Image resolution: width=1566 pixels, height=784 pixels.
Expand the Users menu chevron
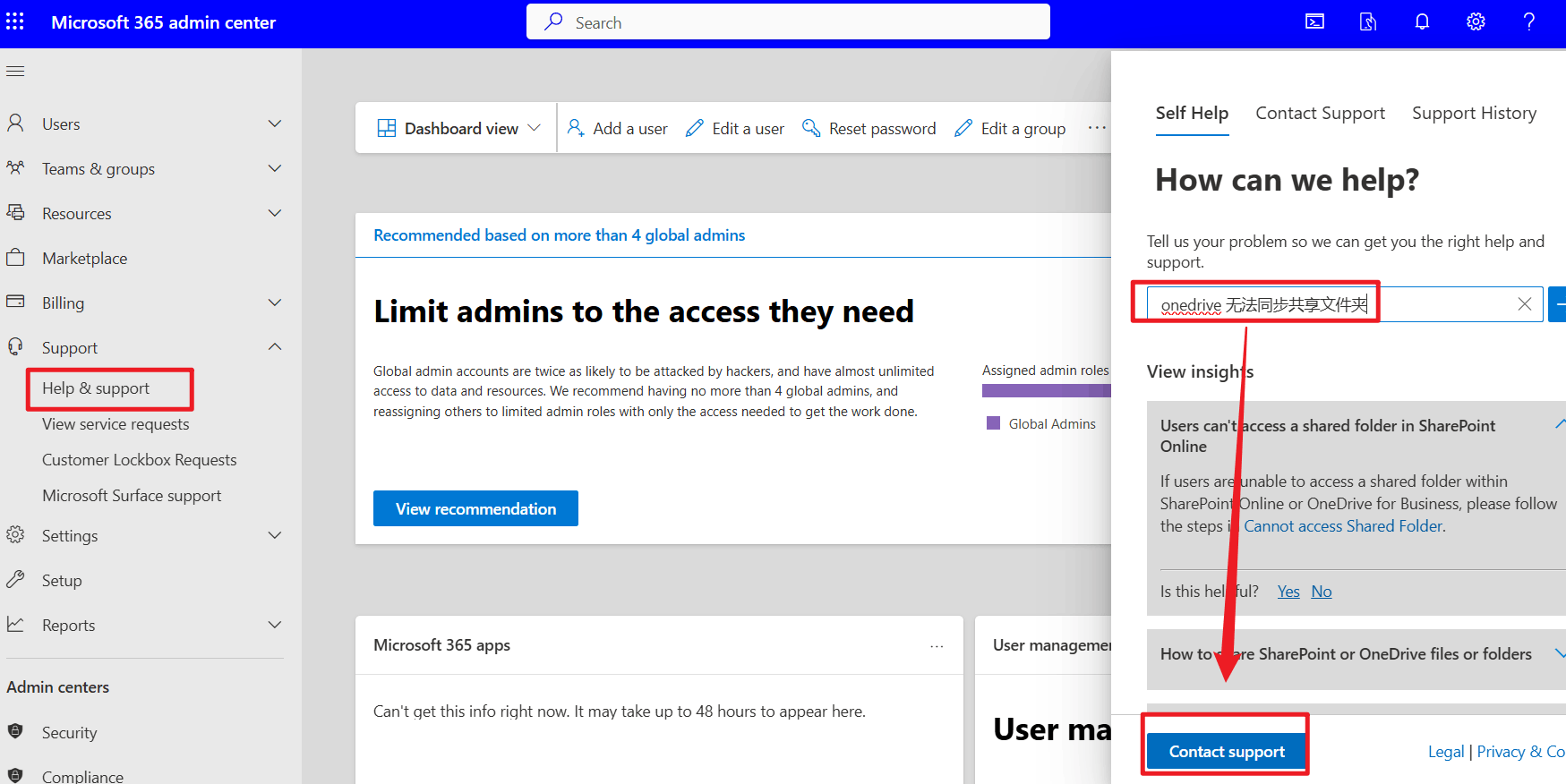click(275, 124)
